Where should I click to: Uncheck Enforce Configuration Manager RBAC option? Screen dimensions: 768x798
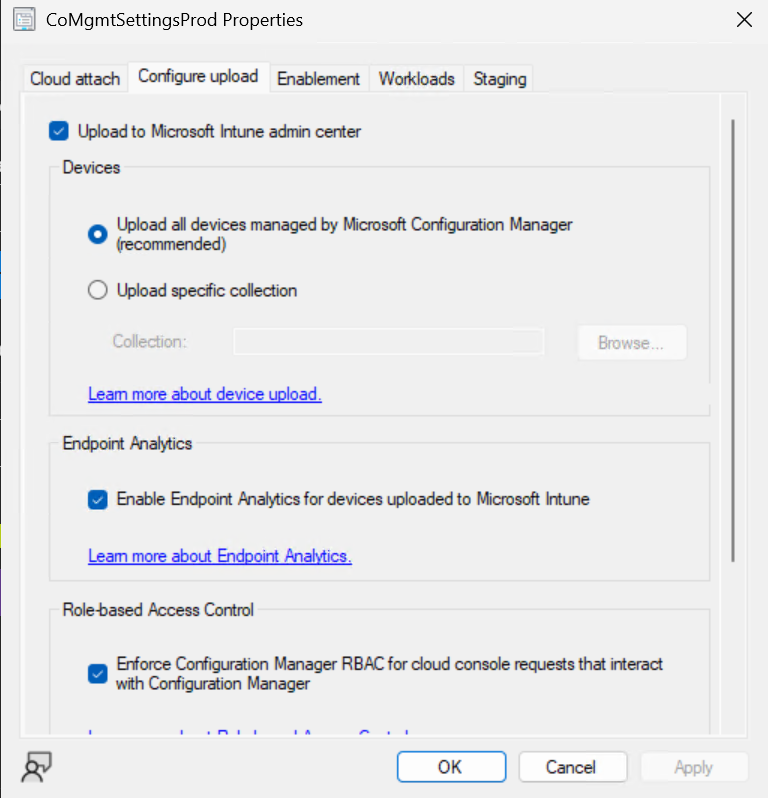[98, 674]
